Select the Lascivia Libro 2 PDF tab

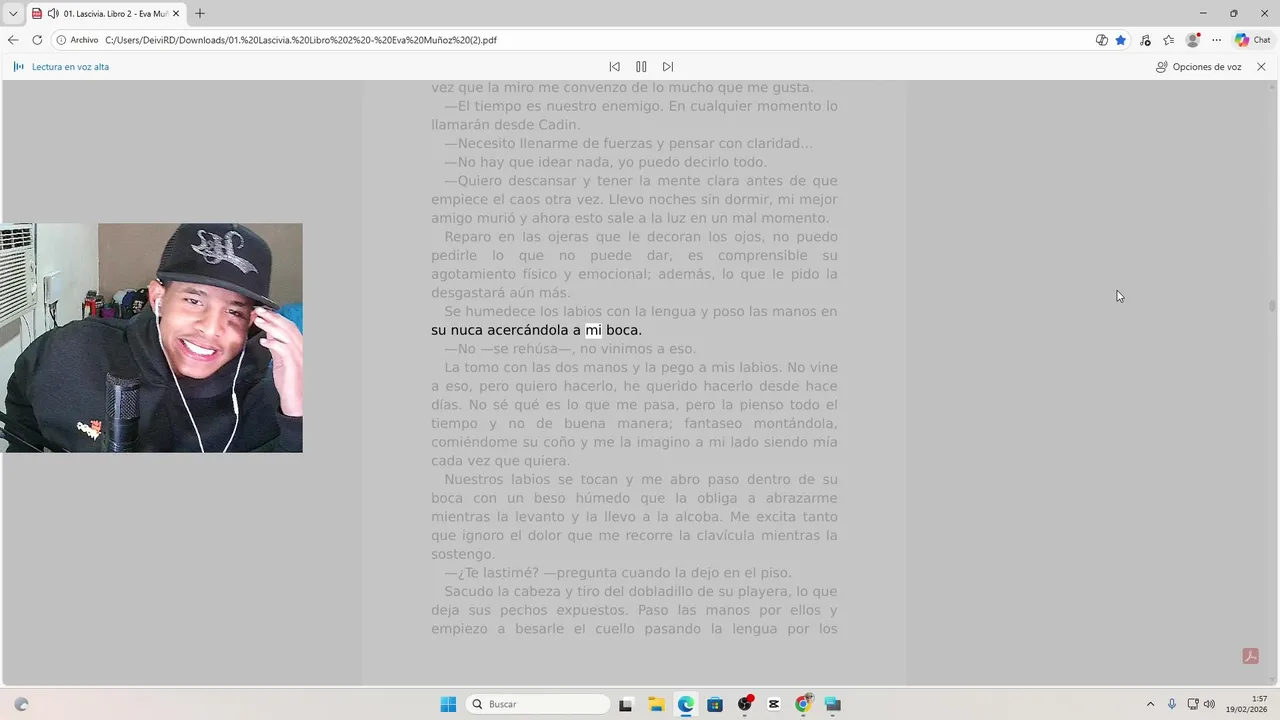[x=106, y=13]
